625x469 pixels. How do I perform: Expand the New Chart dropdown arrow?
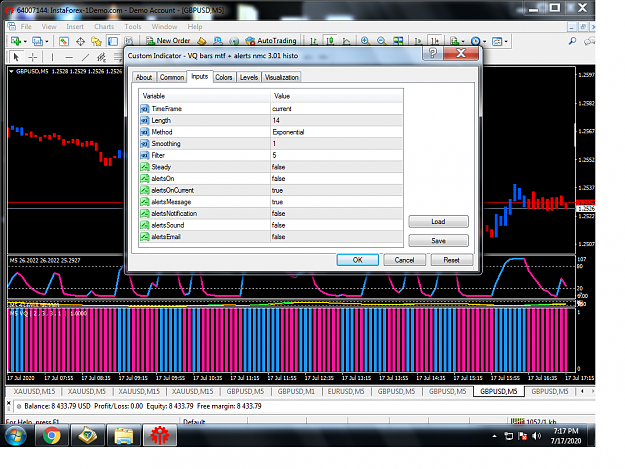(25, 41)
